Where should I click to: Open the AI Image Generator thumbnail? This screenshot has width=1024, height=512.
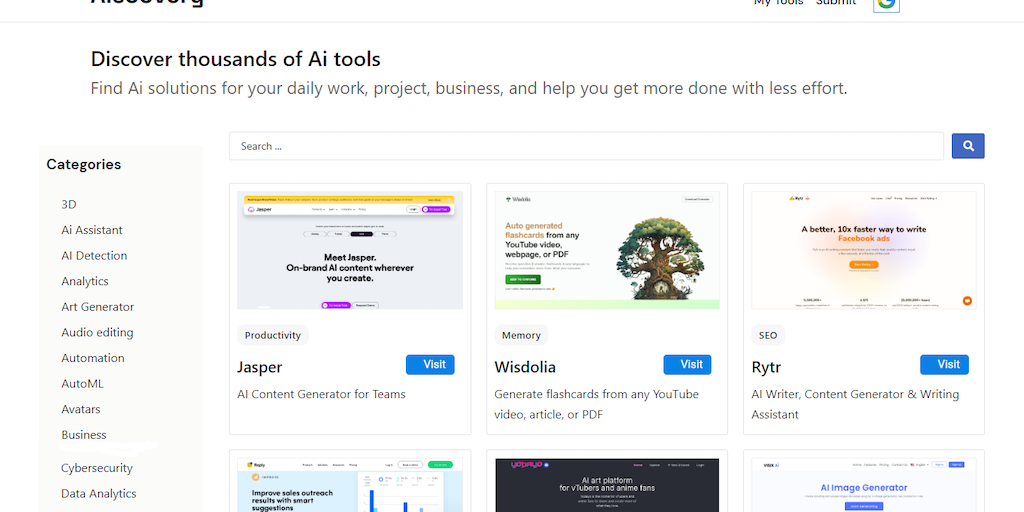(x=863, y=485)
